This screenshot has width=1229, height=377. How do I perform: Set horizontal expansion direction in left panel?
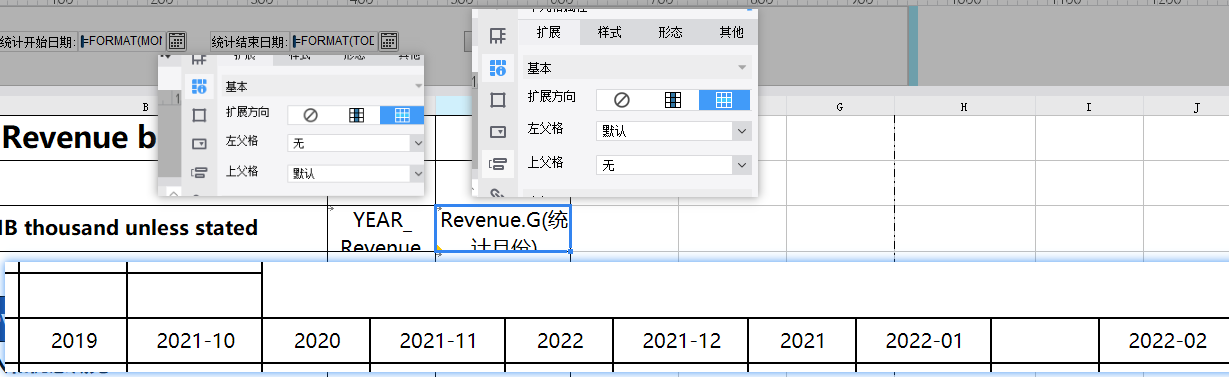point(402,115)
